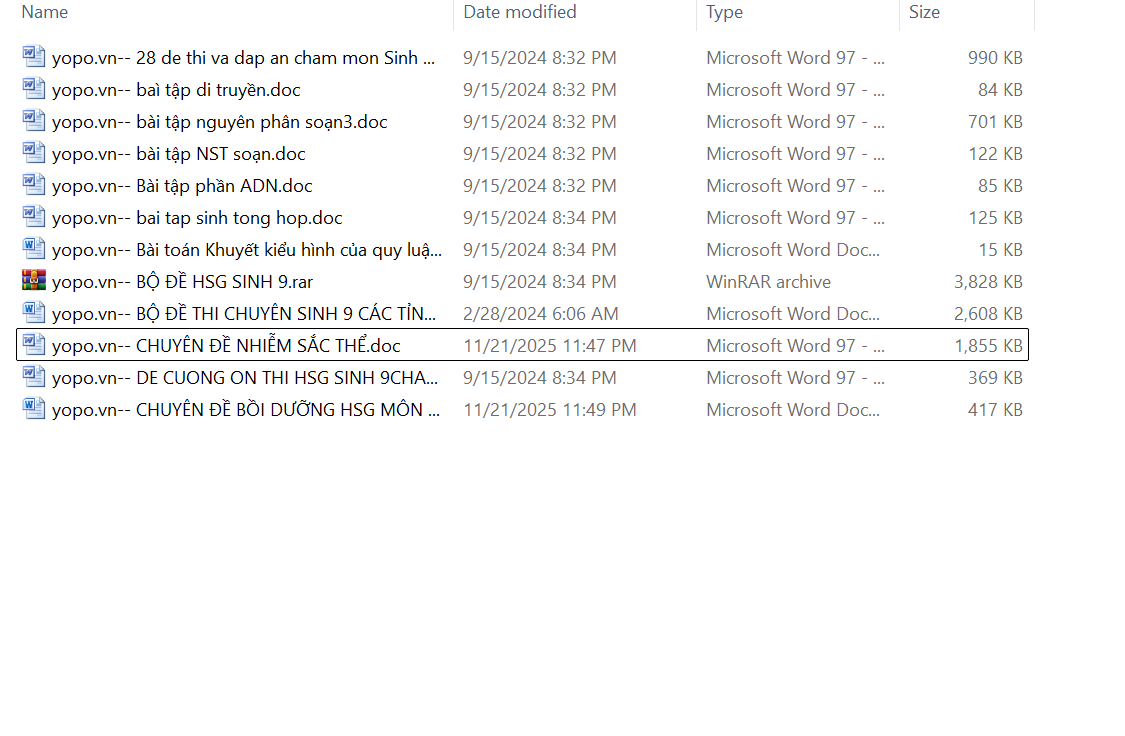Click the icon of 28 de thi va dap an file
This screenshot has height=736, width=1125.
pos(34,57)
